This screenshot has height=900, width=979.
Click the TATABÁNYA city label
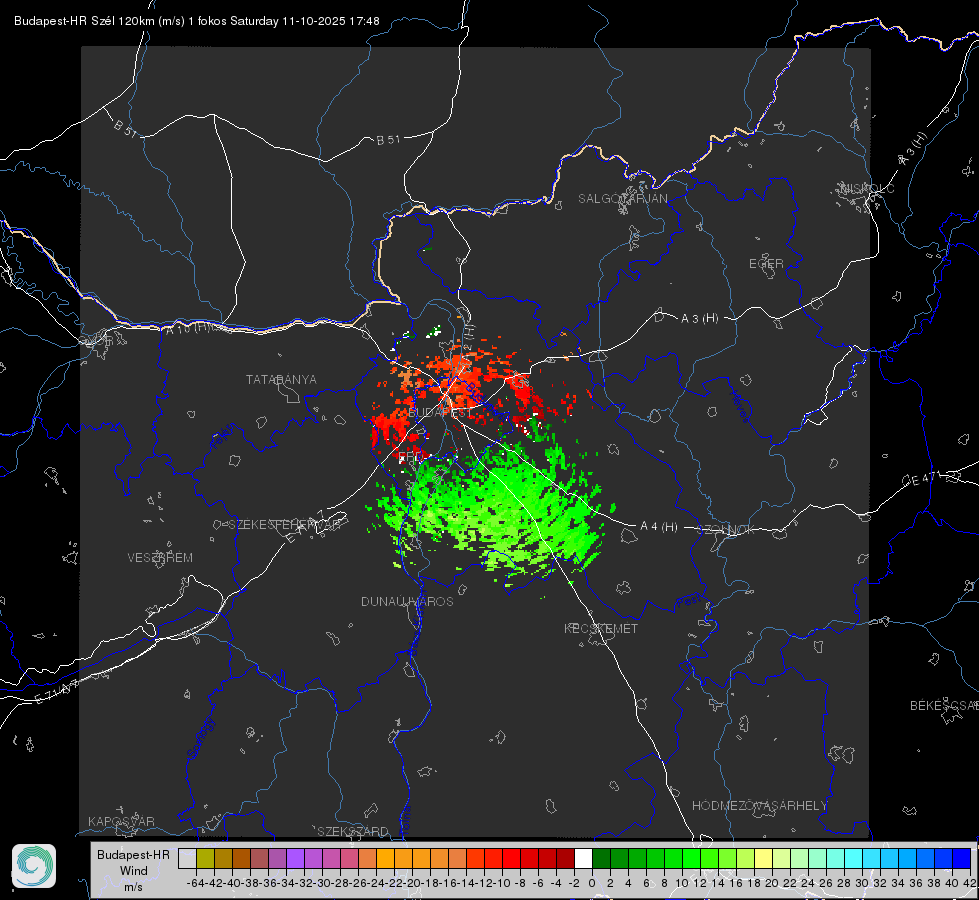[281, 379]
